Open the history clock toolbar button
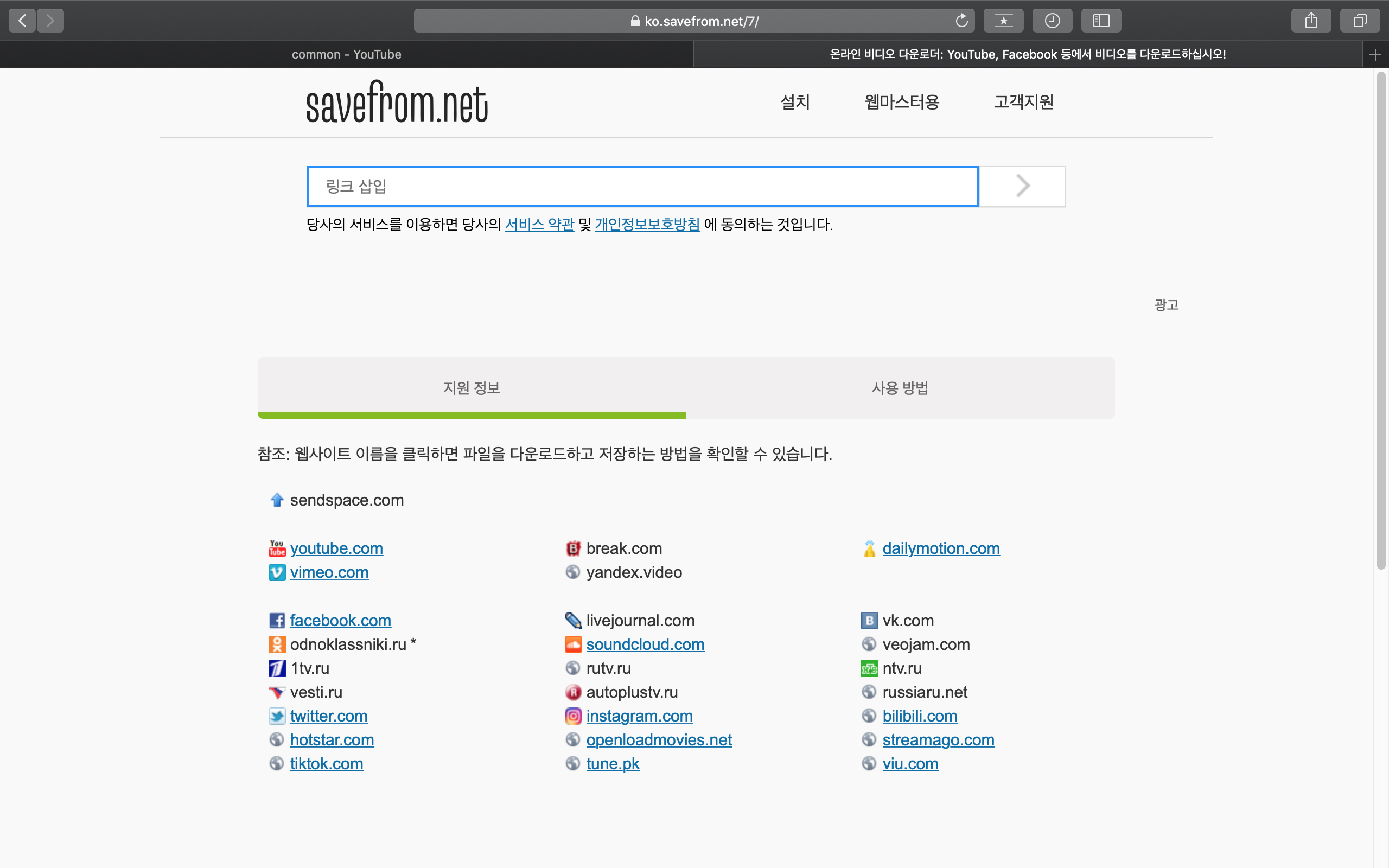Viewport: 1389px width, 868px height. click(x=1052, y=21)
